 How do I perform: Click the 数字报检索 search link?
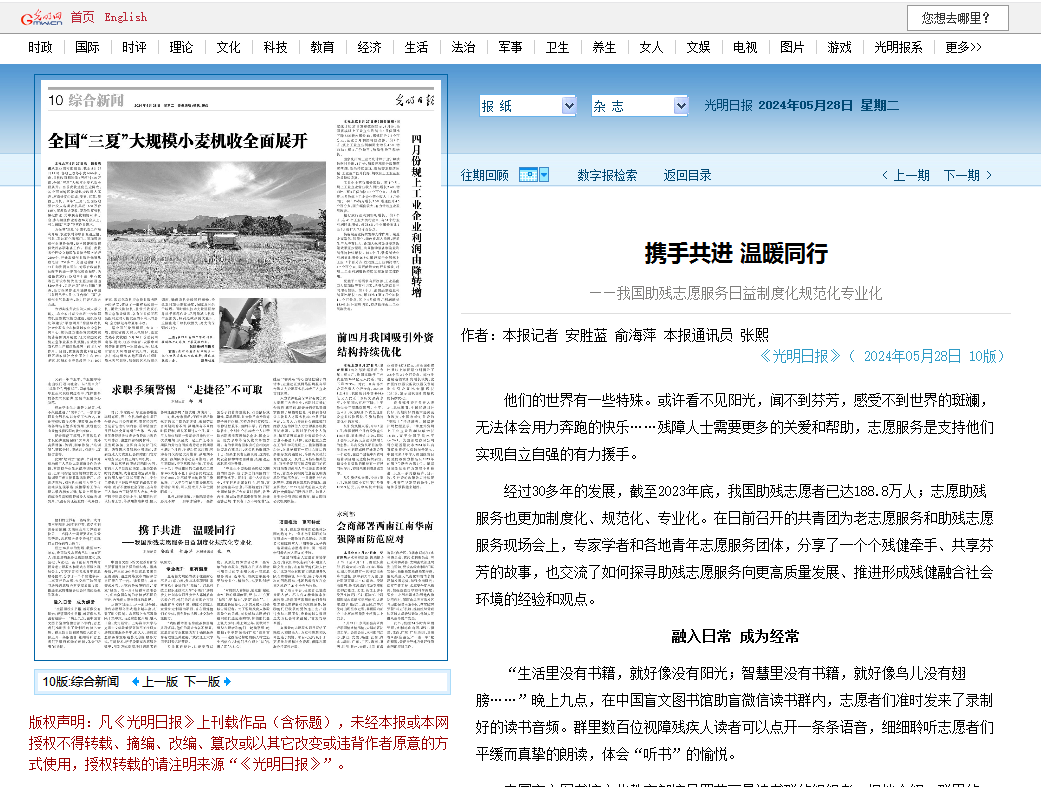[607, 175]
